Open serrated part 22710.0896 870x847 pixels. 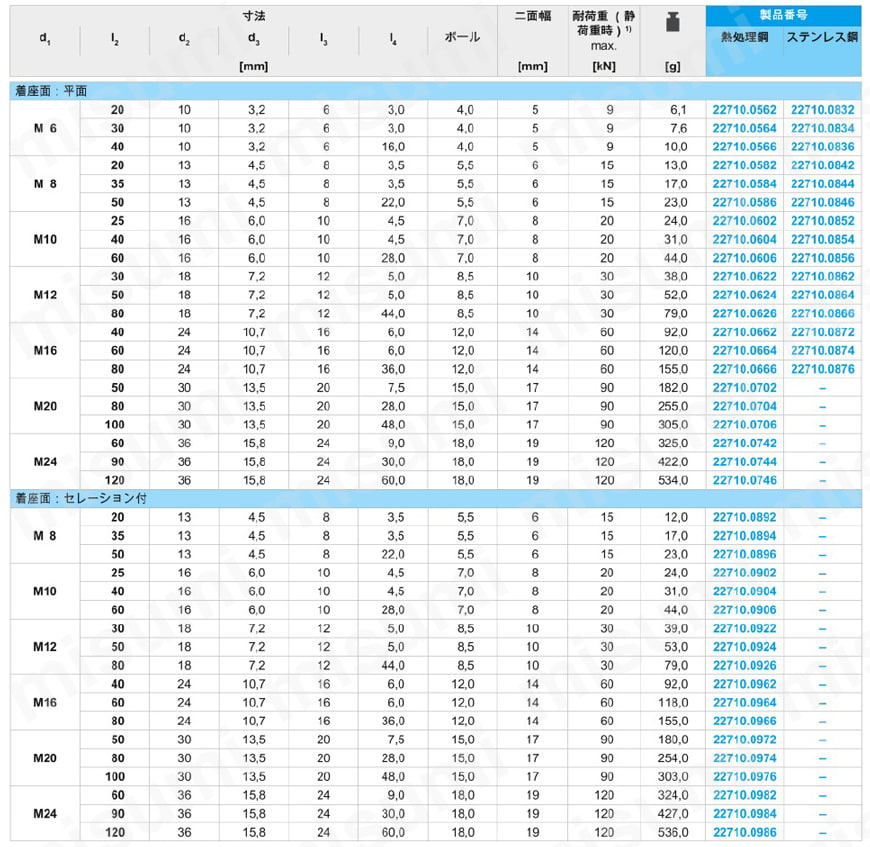click(745, 554)
